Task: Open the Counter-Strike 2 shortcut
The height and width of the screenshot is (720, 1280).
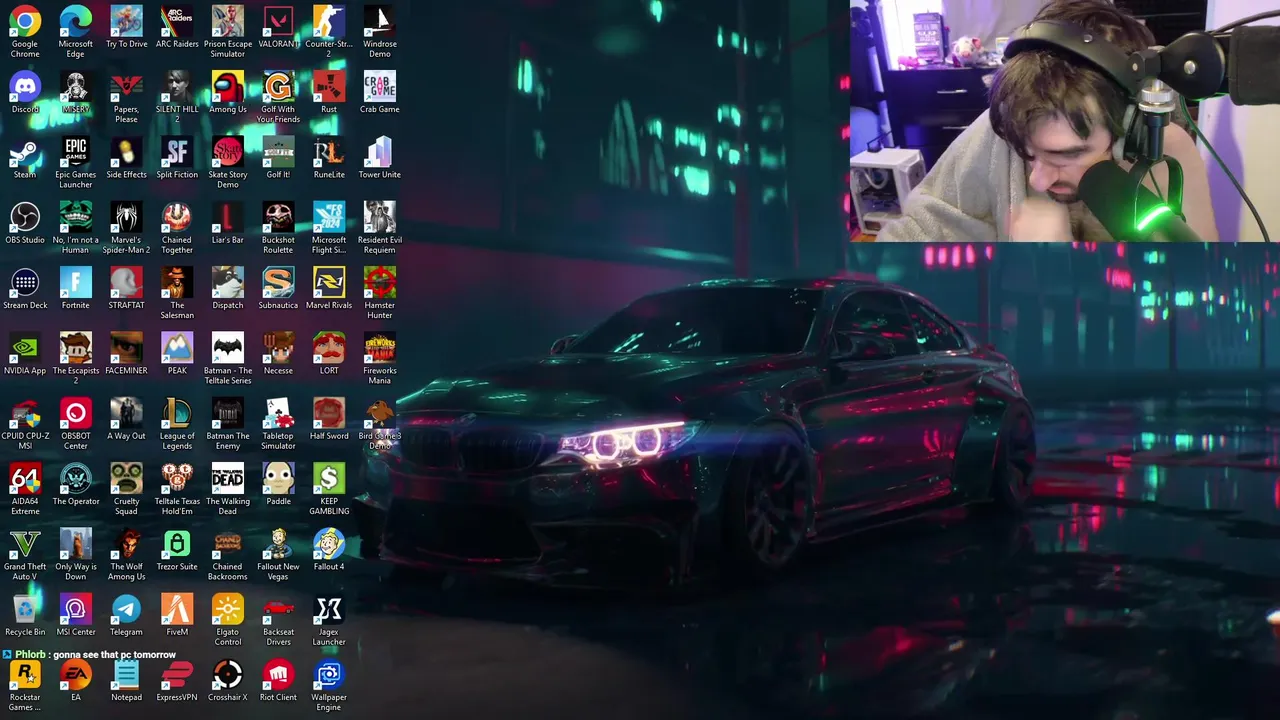Action: [x=329, y=21]
